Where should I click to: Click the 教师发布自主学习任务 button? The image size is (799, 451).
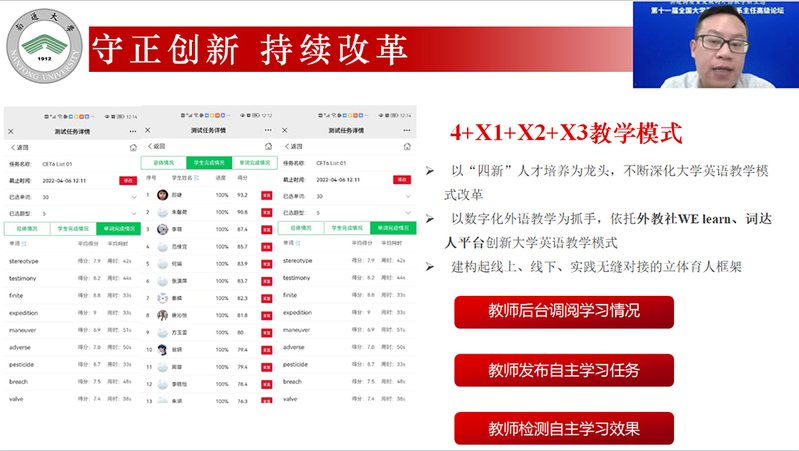click(563, 370)
